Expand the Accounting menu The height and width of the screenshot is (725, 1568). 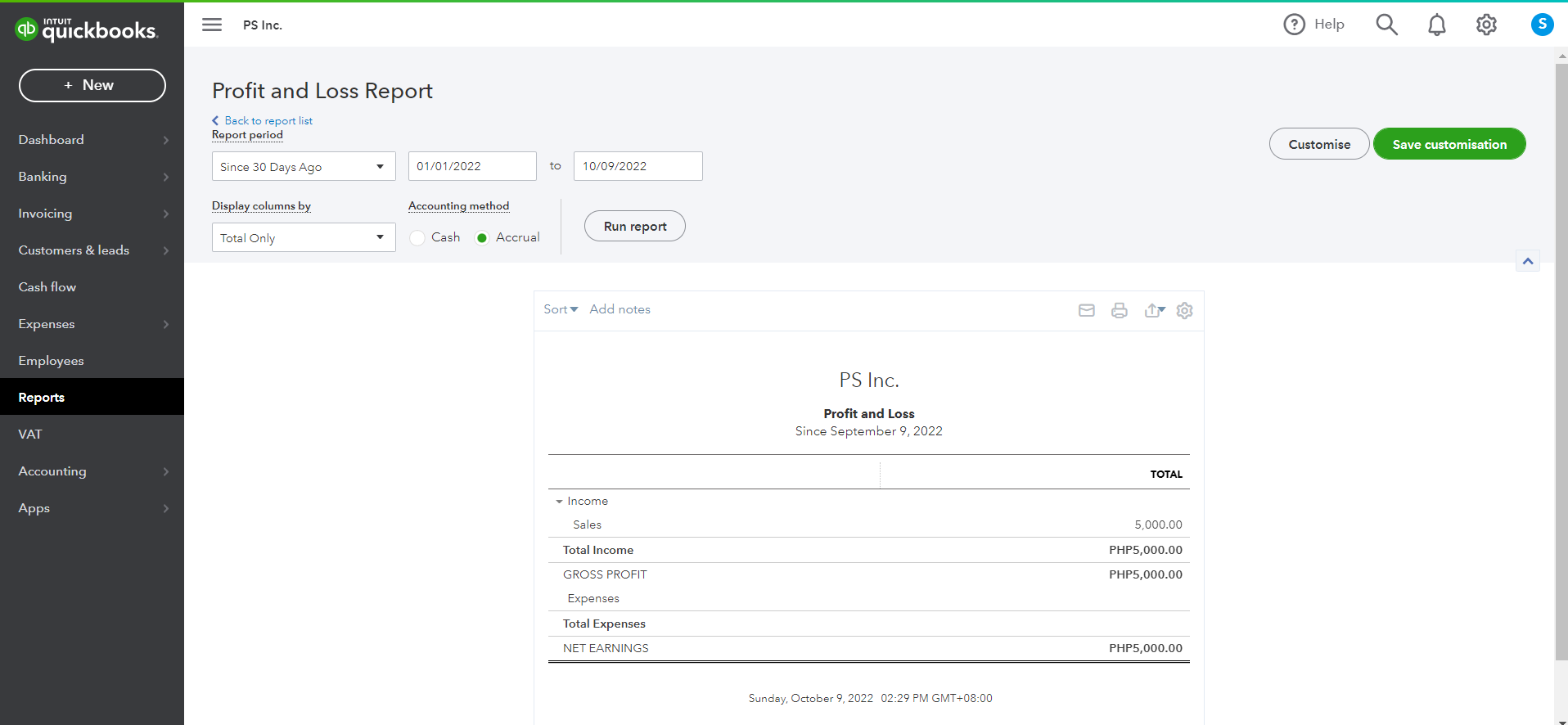(x=92, y=471)
